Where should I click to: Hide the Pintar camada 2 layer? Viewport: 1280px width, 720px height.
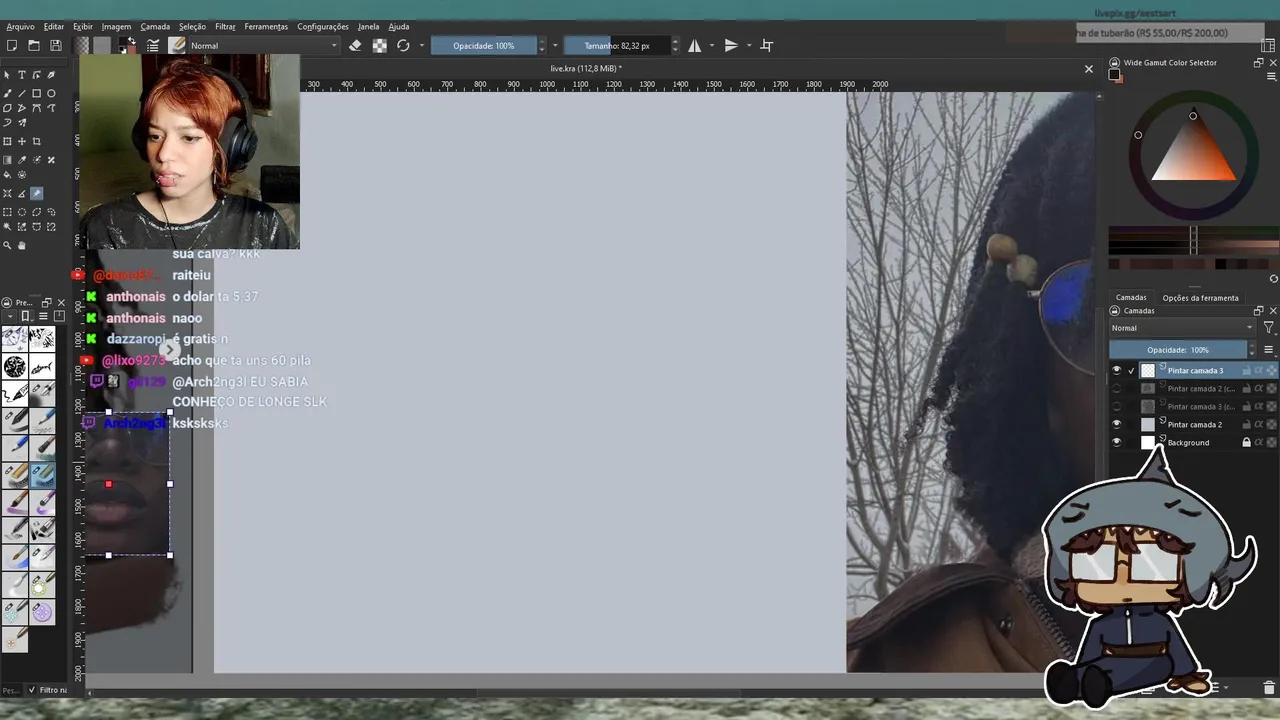1117,424
